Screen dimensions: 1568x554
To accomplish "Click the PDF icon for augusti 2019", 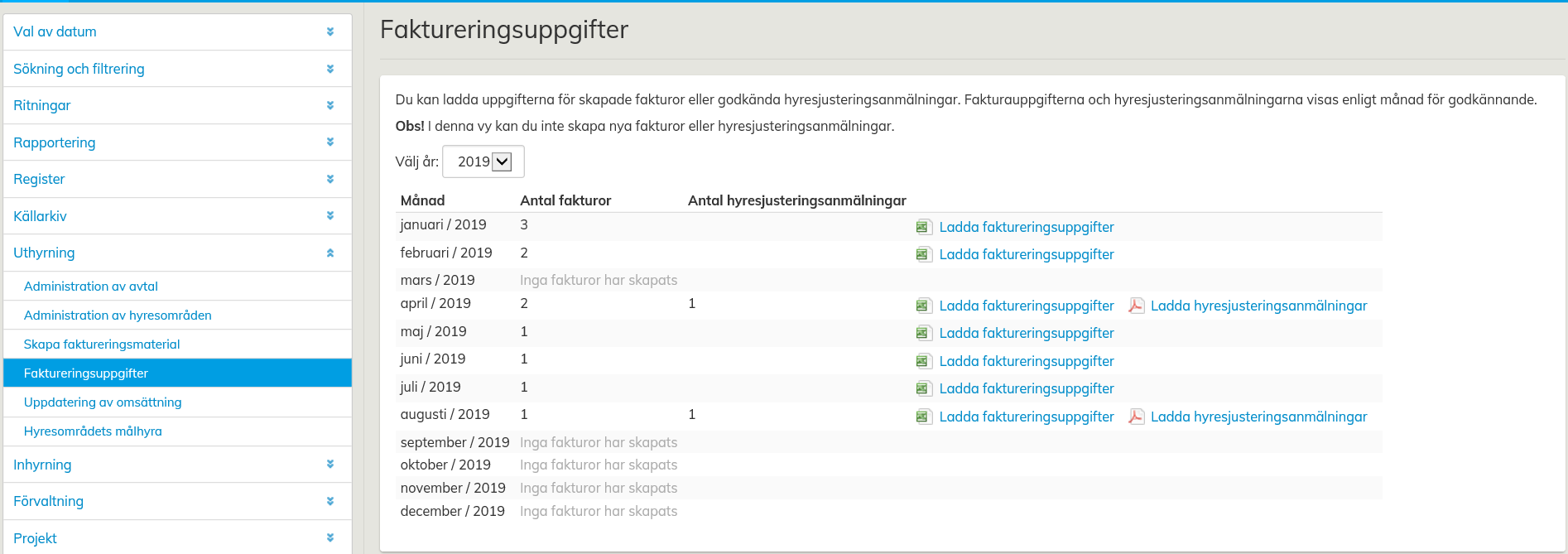I will [1136, 417].
